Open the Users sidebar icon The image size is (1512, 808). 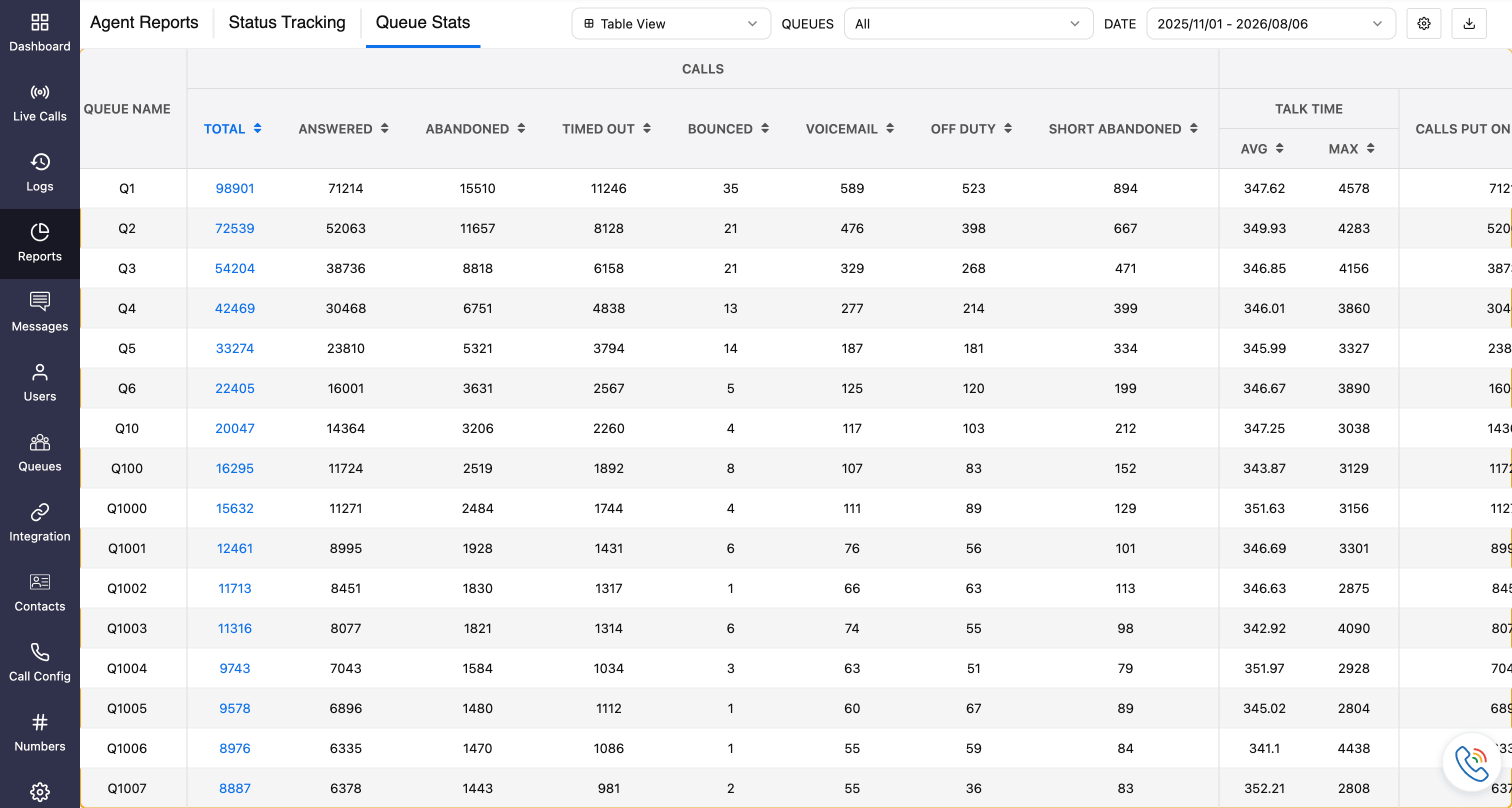[39, 372]
